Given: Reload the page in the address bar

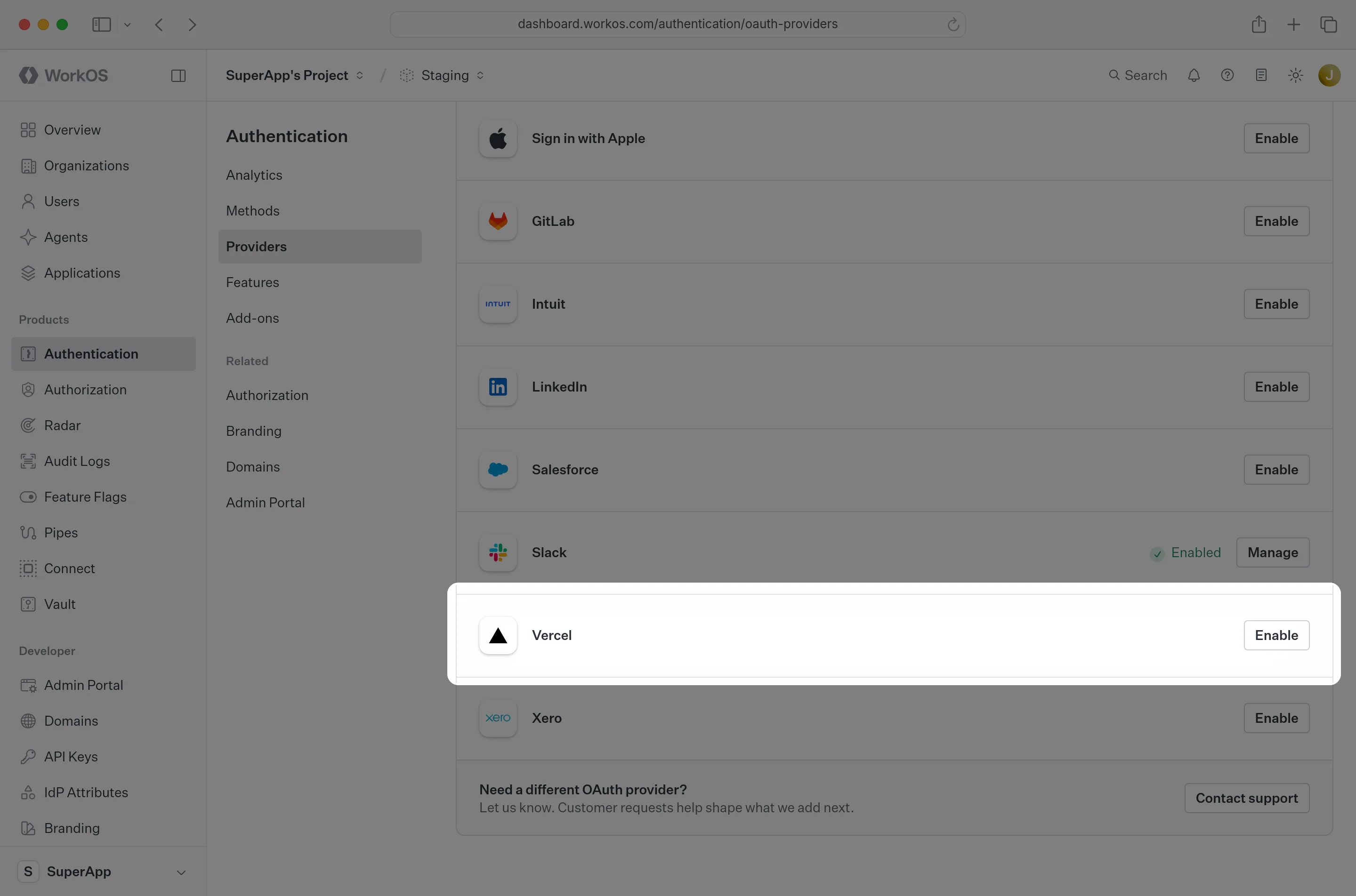Looking at the screenshot, I should pos(953,24).
